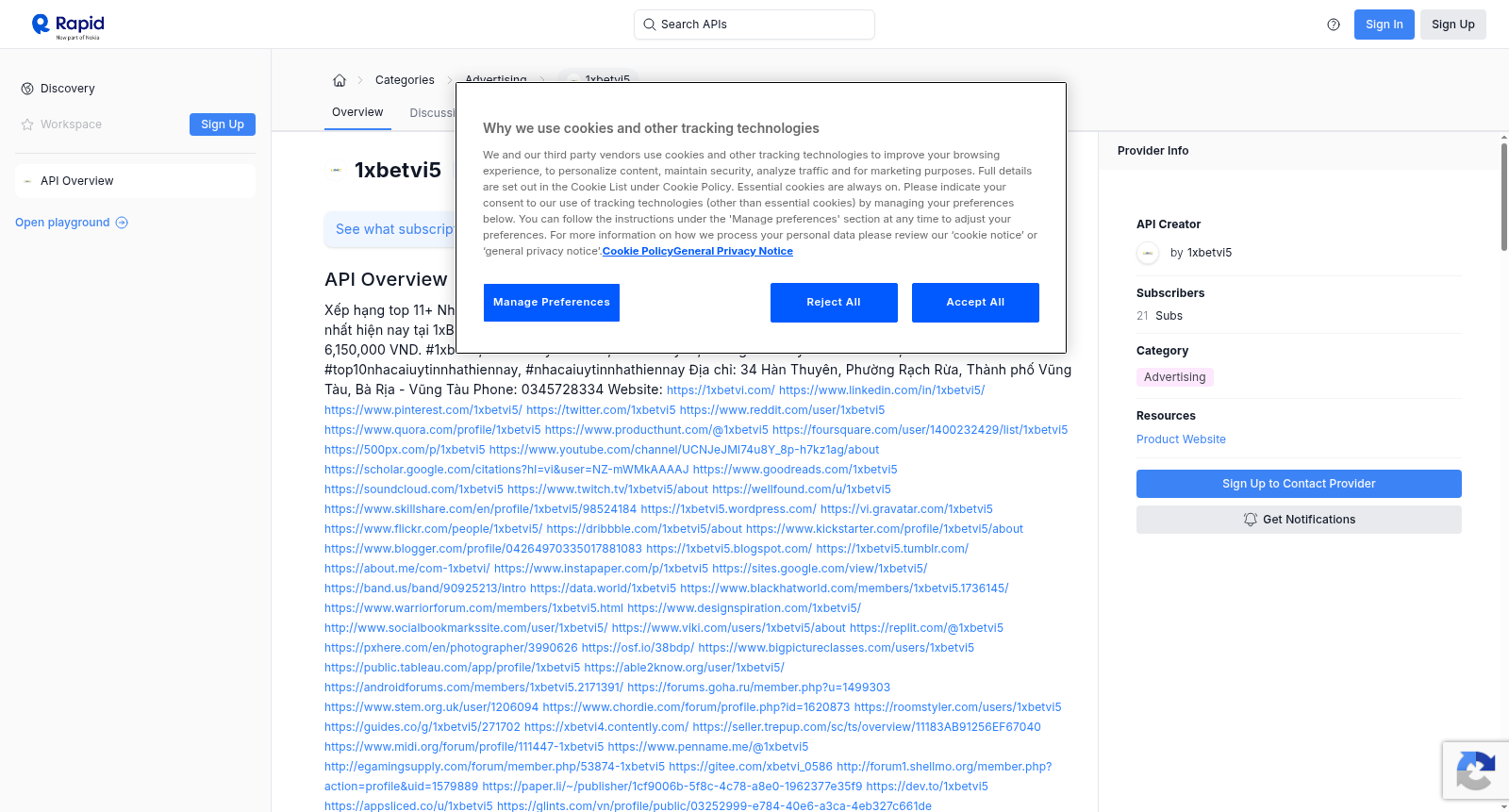
Task: Open the Reddit user 1xbetvi5 link
Action: [x=782, y=410]
